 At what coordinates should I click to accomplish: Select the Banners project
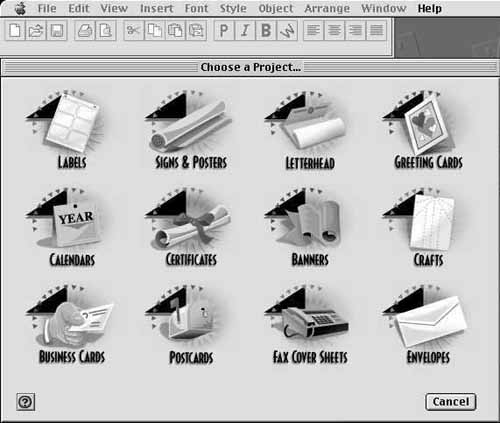(308, 227)
